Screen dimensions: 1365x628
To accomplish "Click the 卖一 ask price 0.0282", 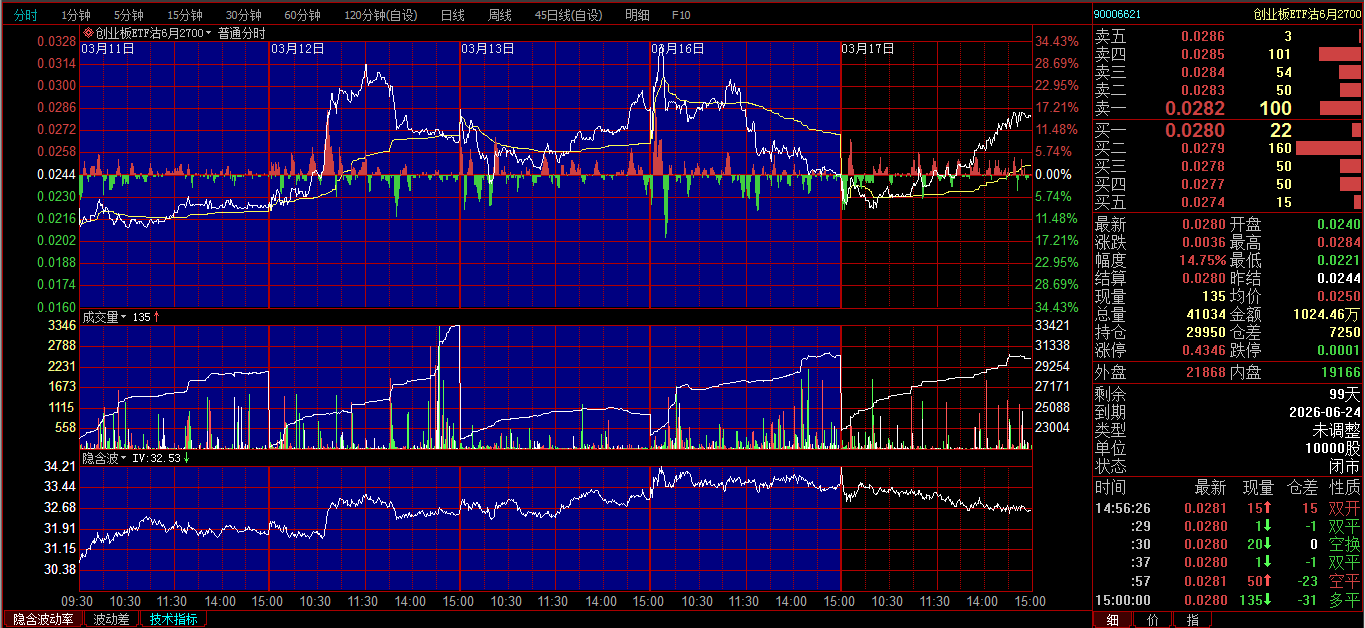I will pos(1195,109).
